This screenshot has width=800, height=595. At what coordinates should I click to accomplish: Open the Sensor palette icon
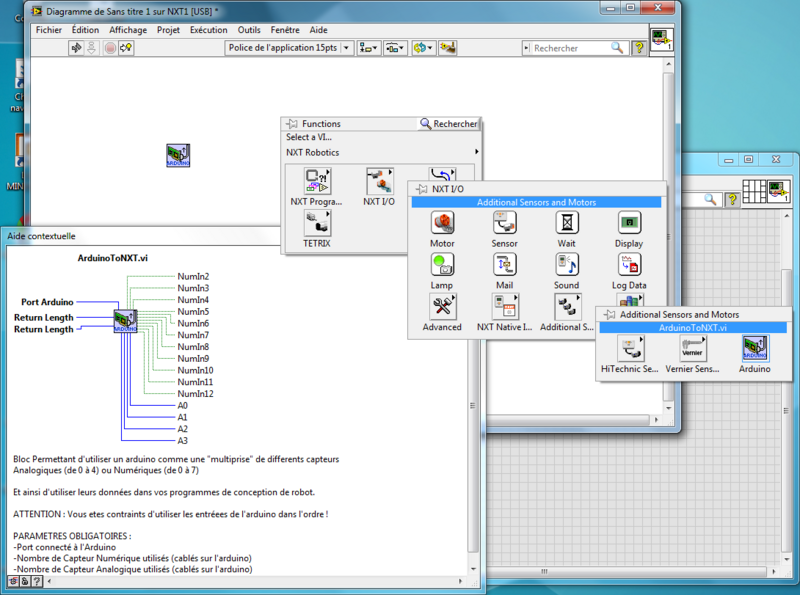[x=504, y=223]
